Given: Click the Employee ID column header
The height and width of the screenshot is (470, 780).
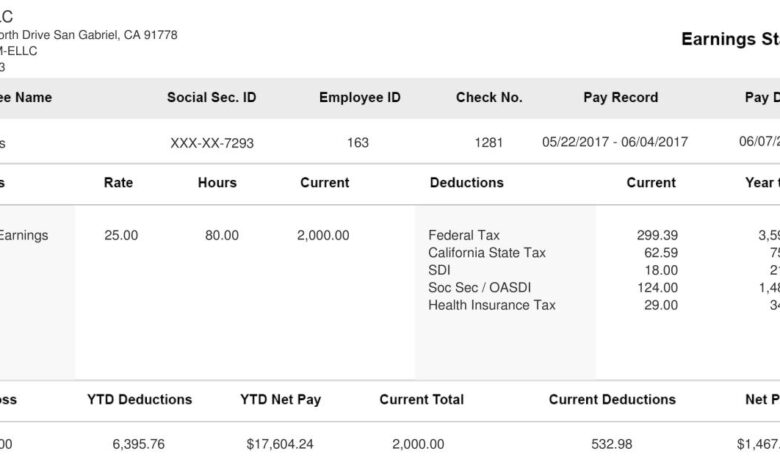Looking at the screenshot, I should (359, 98).
